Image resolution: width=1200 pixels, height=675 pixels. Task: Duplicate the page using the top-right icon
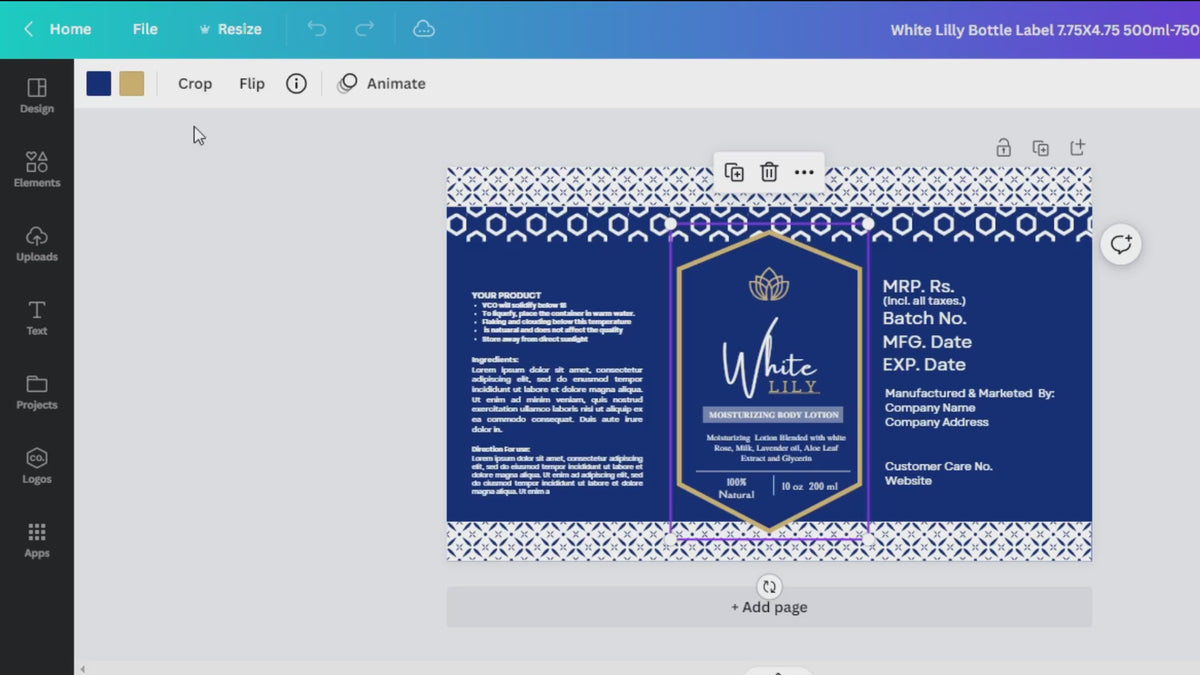pyautogui.click(x=1040, y=148)
